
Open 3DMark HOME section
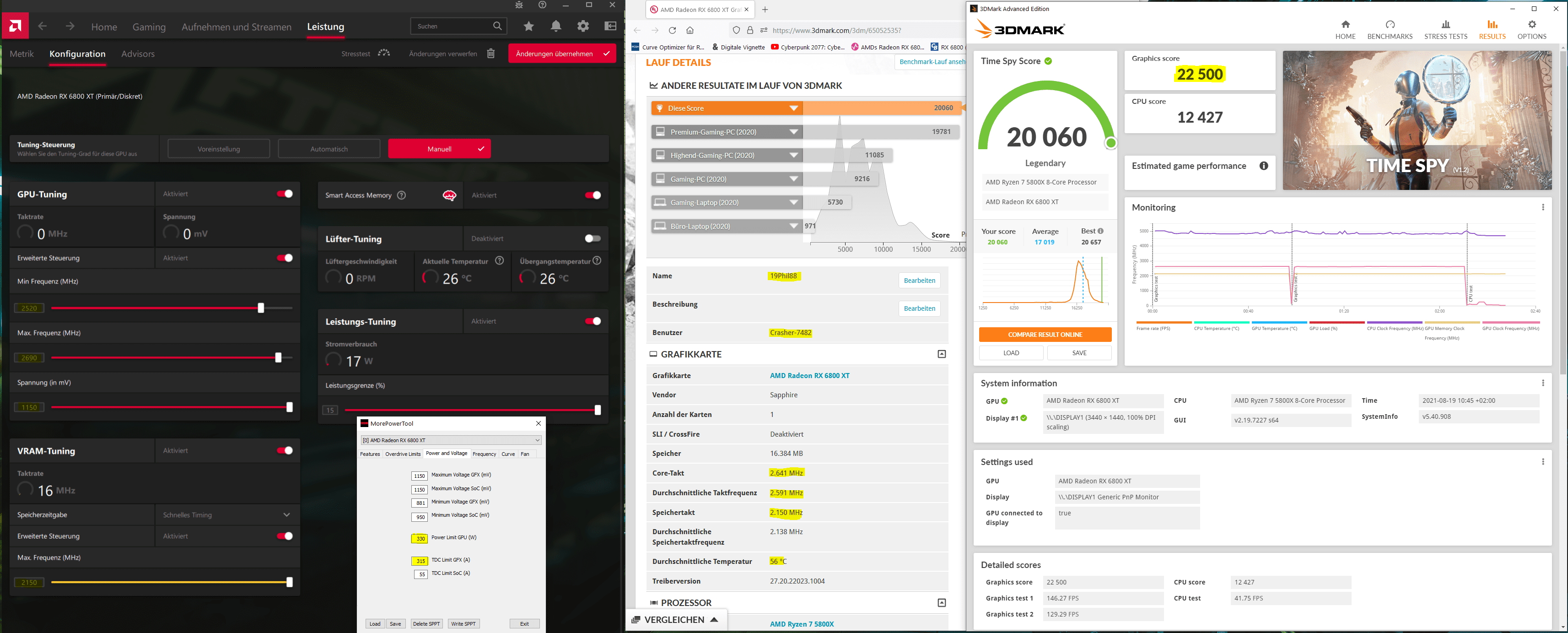pyautogui.click(x=1345, y=30)
